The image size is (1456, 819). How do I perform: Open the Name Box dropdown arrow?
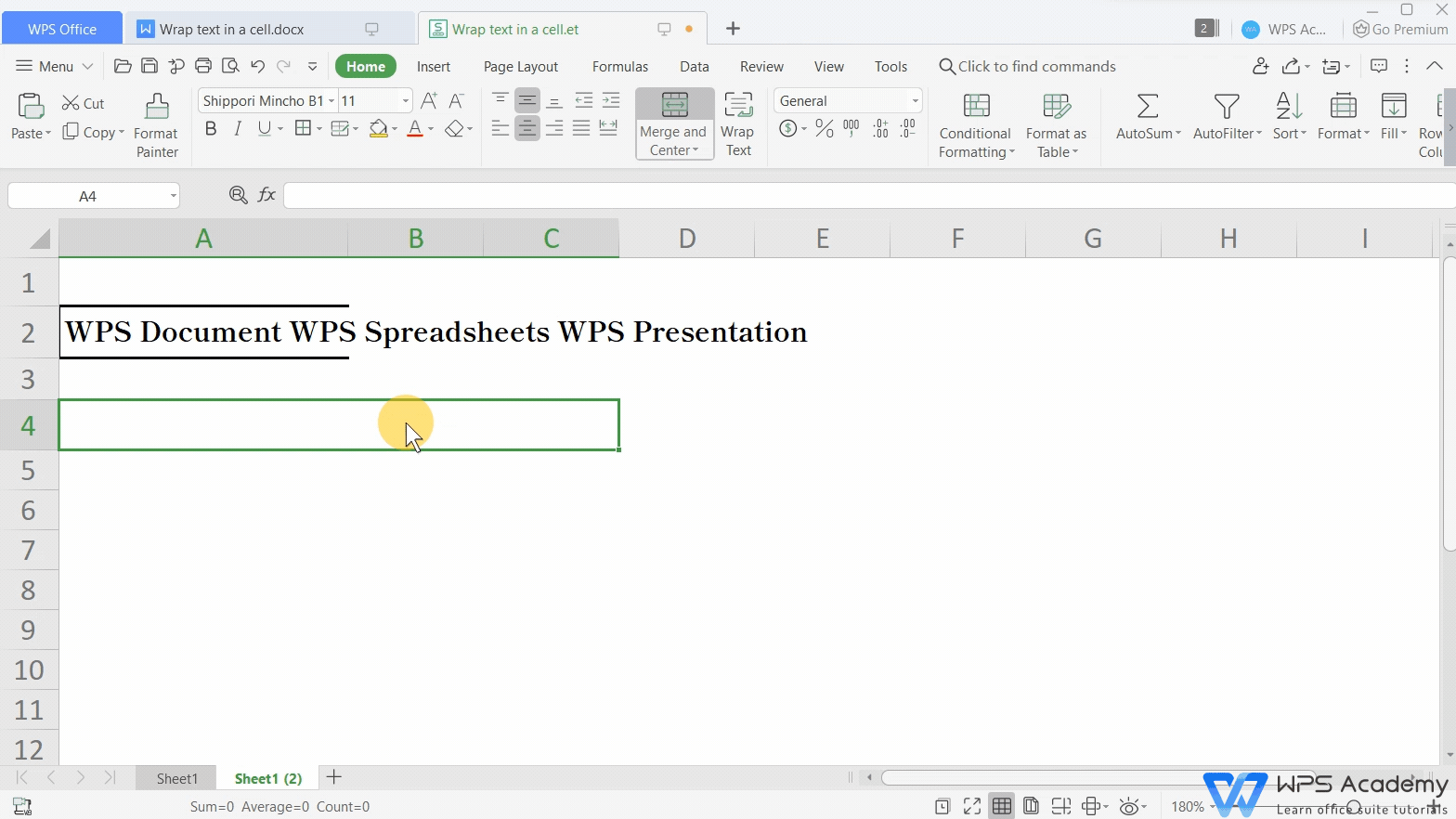pos(174,196)
